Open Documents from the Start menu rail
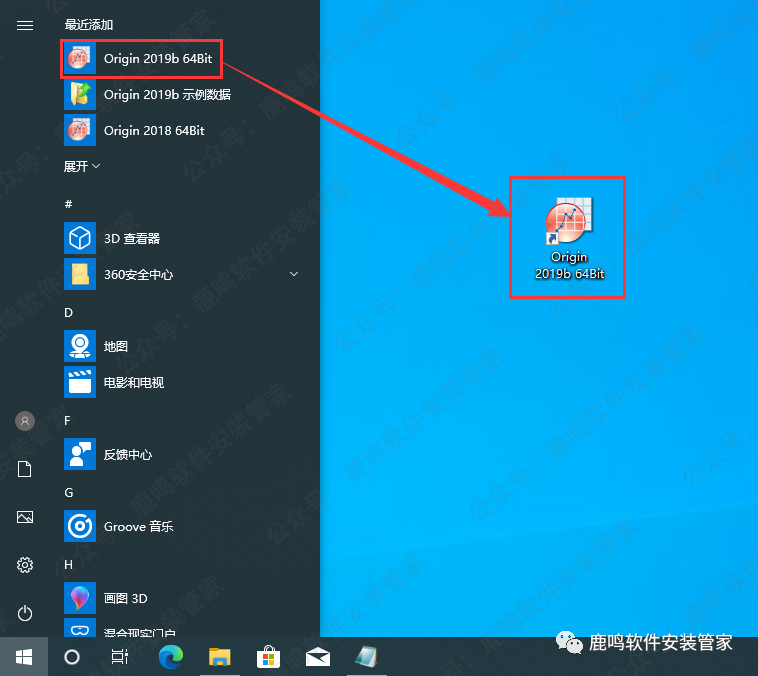Screen dimensions: 758x676 pyautogui.click(x=25, y=469)
